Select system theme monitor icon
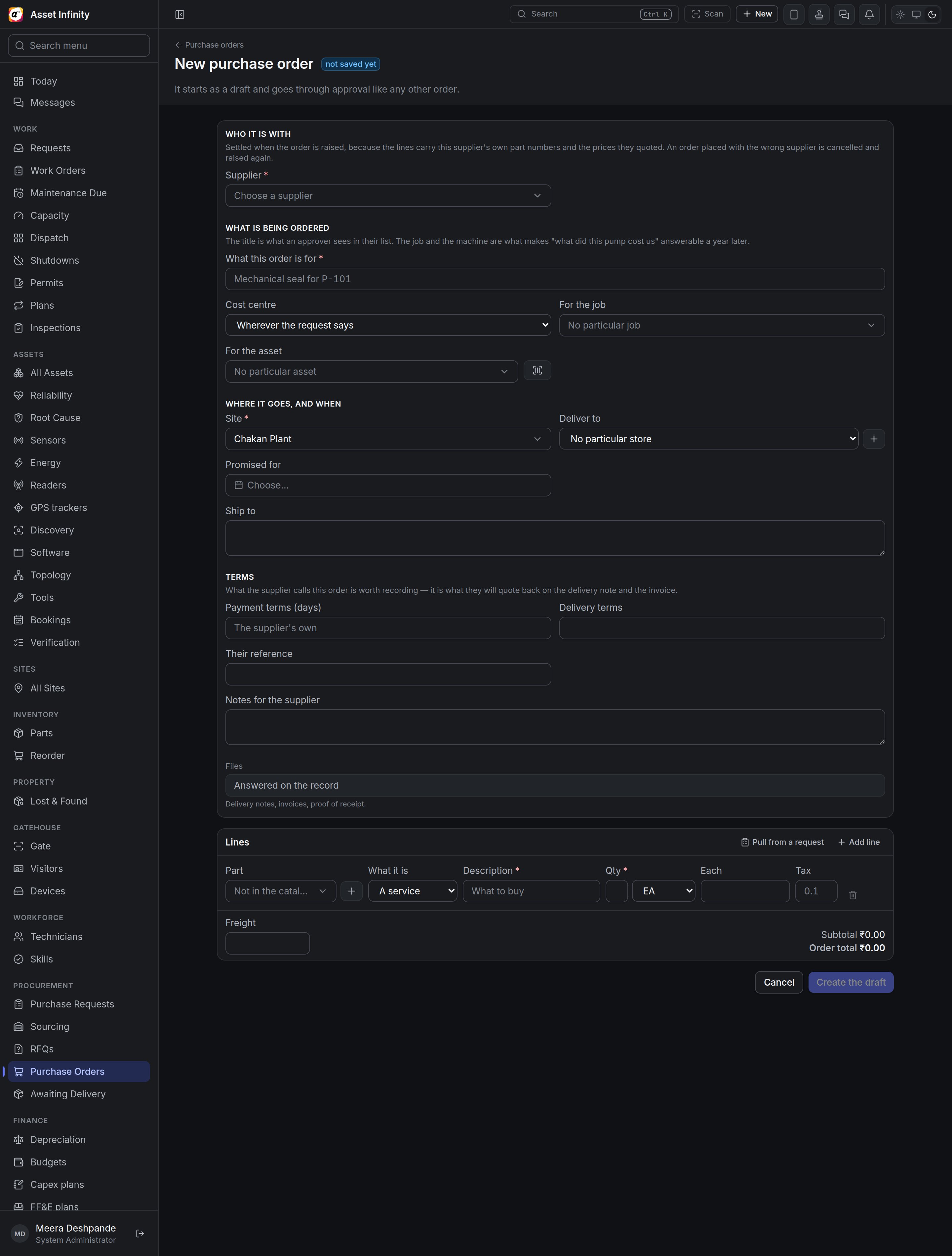Viewport: 952px width, 1256px height. click(x=916, y=14)
